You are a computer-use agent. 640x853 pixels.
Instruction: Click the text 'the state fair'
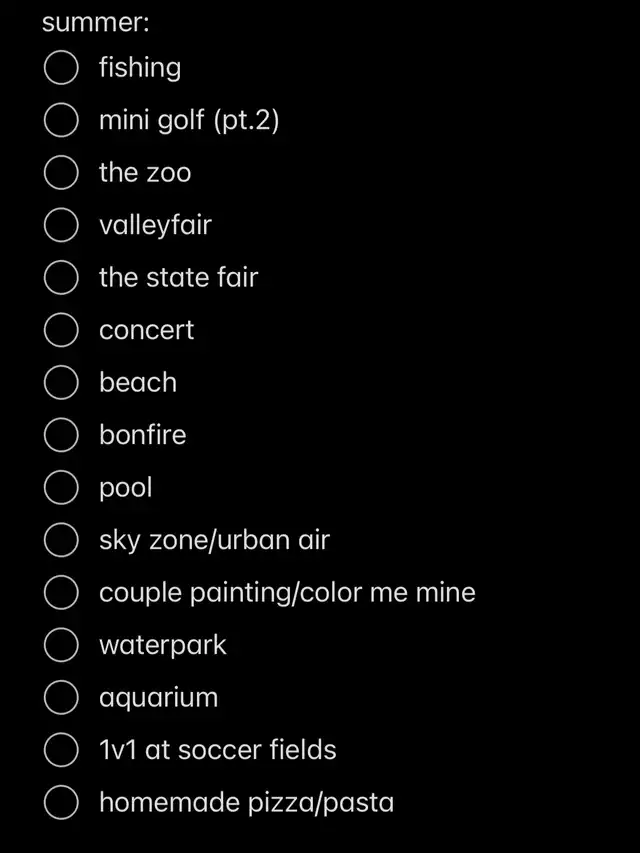[178, 278]
